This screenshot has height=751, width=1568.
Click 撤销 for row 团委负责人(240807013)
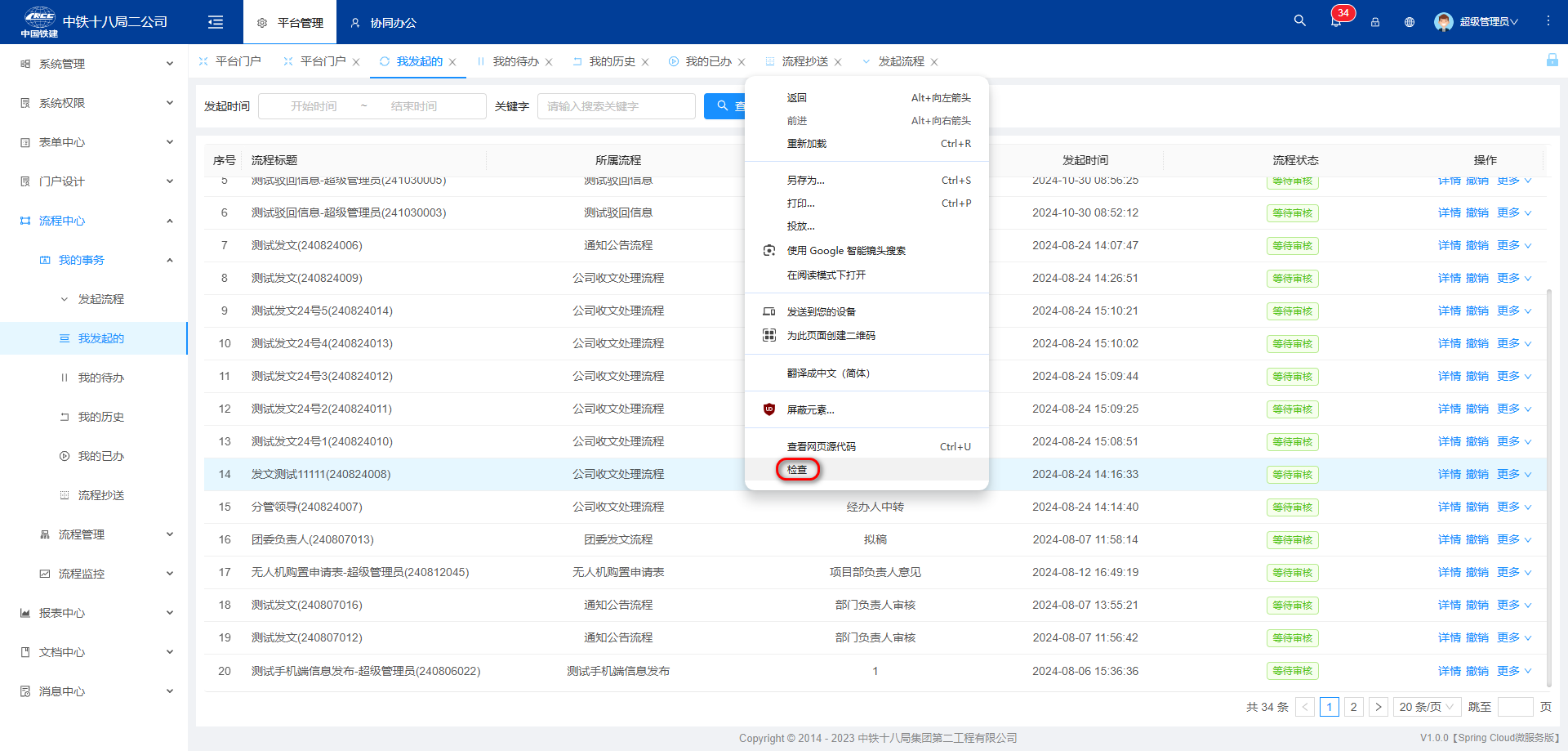pyautogui.click(x=1477, y=539)
